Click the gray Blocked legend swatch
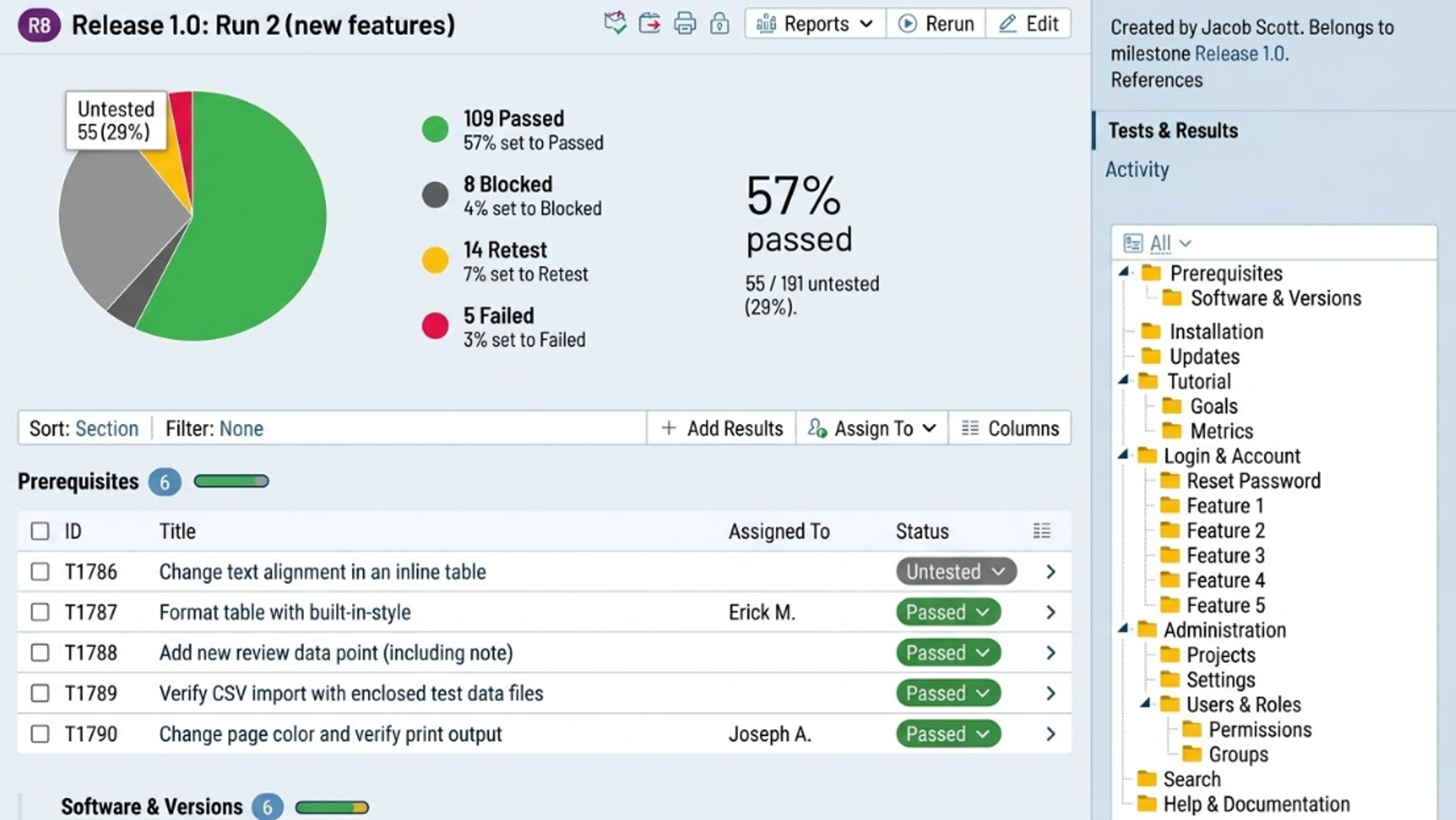Image resolution: width=1456 pixels, height=820 pixels. (x=435, y=195)
